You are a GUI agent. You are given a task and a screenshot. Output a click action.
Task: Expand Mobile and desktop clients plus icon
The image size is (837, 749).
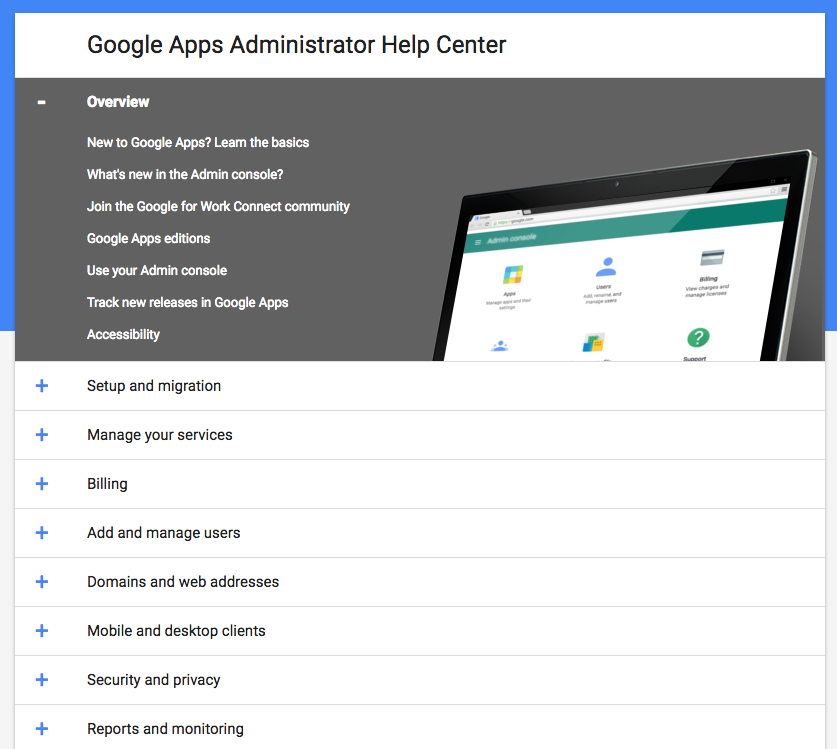pyautogui.click(x=42, y=631)
